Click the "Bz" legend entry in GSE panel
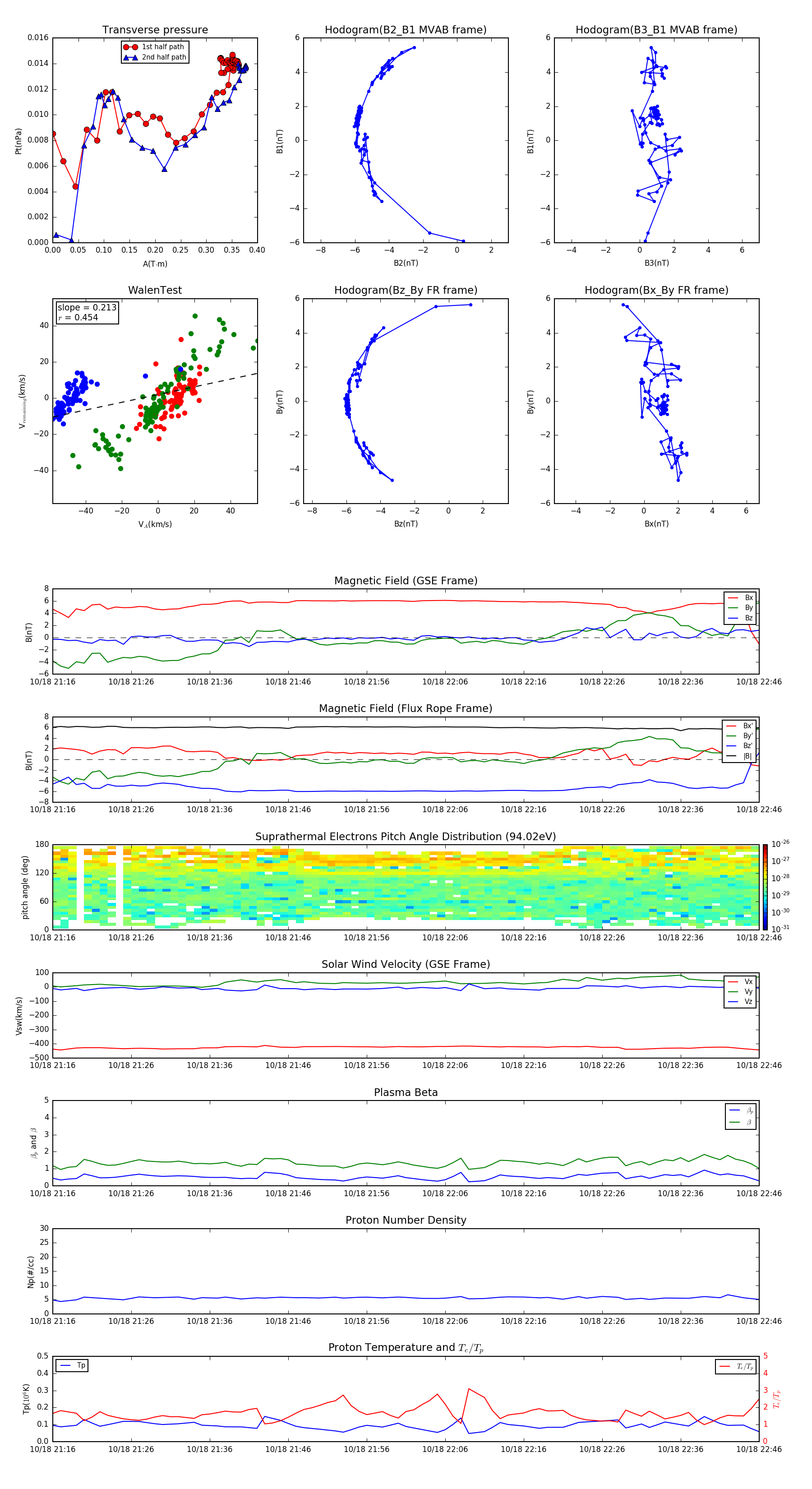Viewport: 812px width, 1489px height. [x=741, y=619]
